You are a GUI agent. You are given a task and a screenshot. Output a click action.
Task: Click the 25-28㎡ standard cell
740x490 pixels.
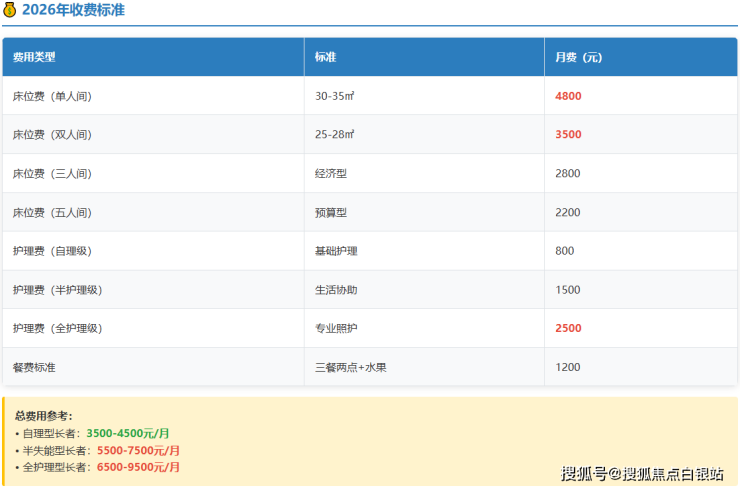[335, 135]
